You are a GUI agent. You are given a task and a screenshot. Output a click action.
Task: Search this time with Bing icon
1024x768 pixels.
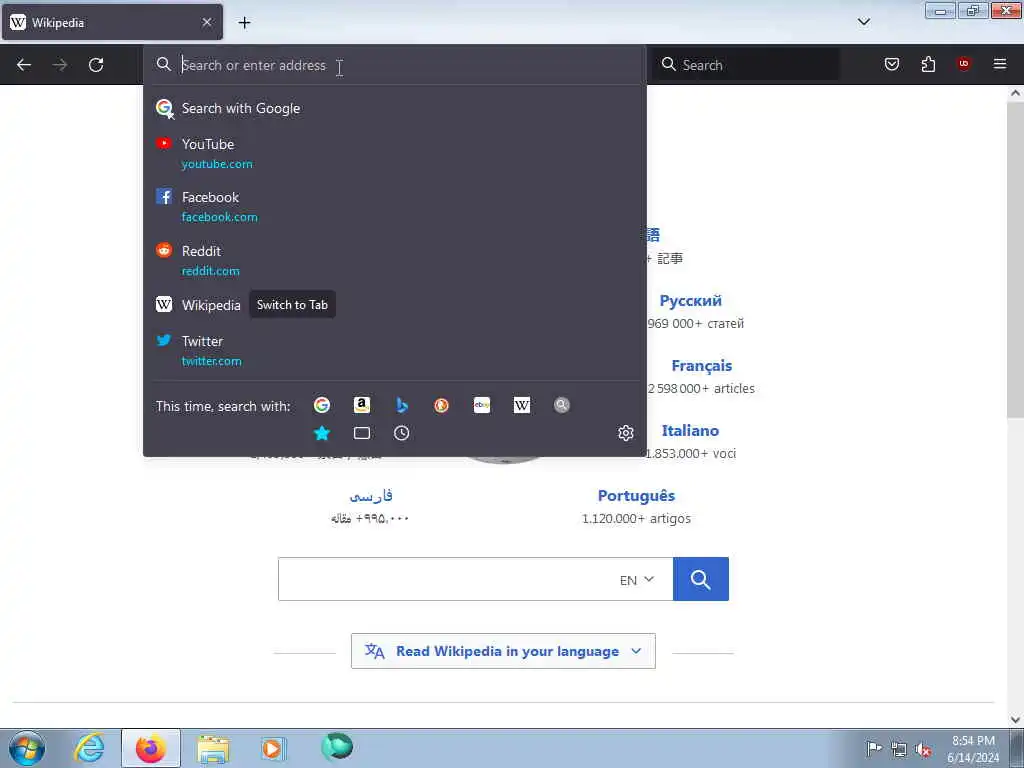point(402,406)
